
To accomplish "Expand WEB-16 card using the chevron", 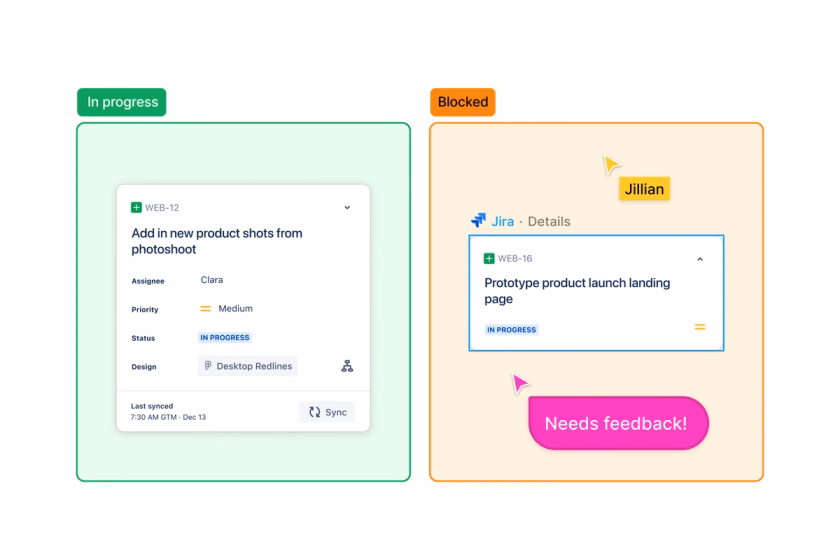I will tap(700, 259).
